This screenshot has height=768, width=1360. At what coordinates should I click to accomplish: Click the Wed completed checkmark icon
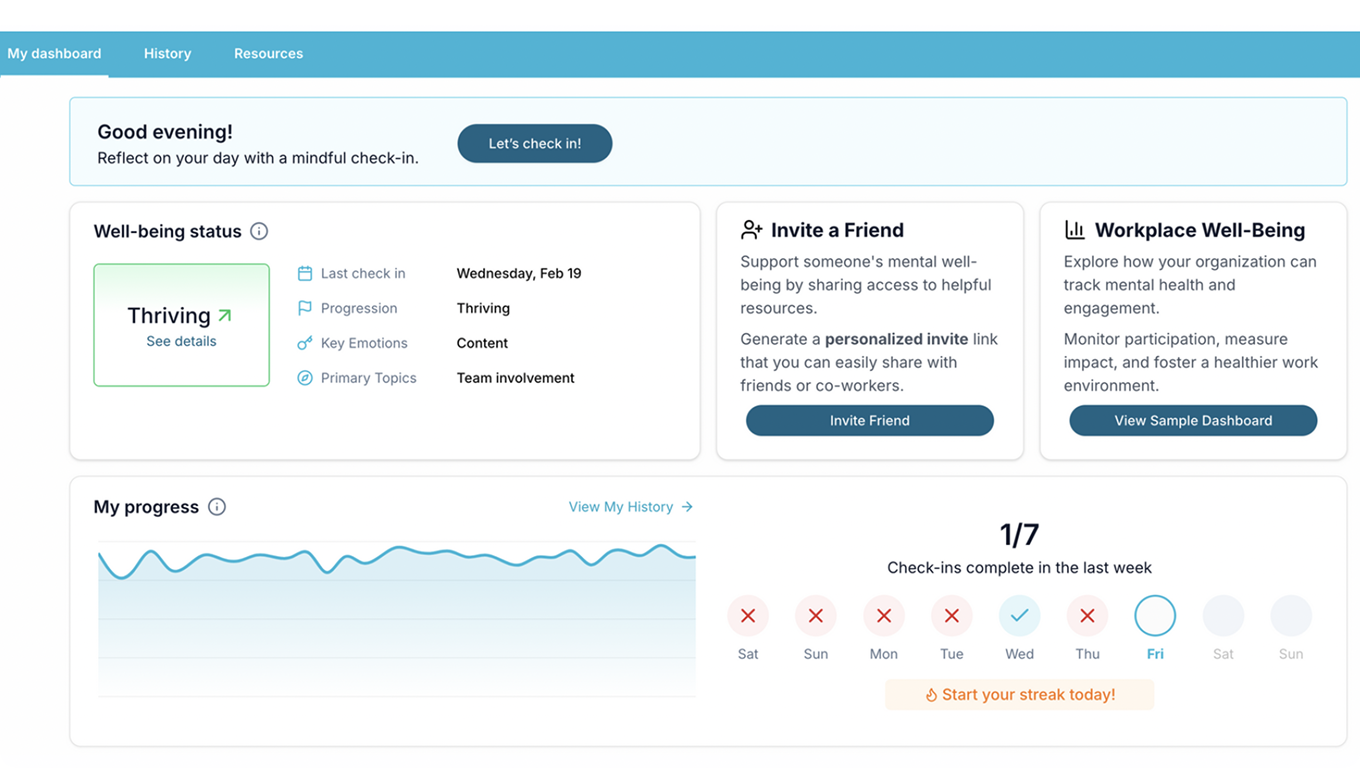tap(1020, 616)
